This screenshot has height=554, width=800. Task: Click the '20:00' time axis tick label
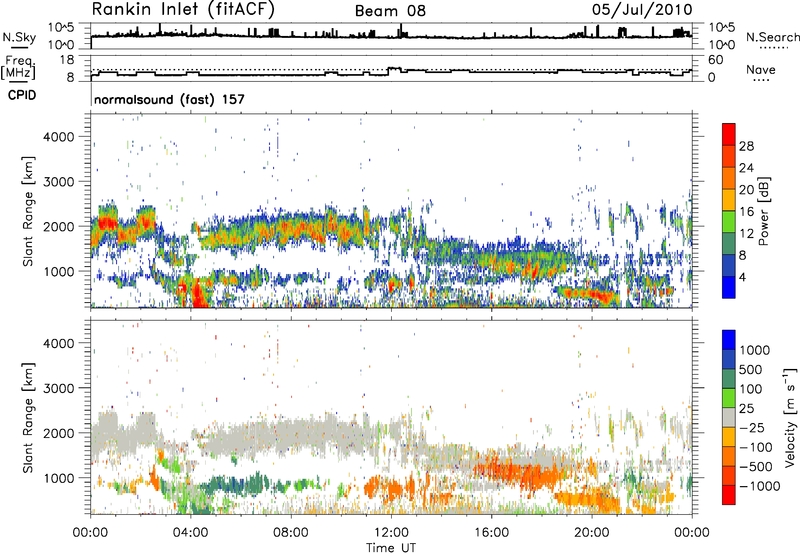pyautogui.click(x=591, y=533)
